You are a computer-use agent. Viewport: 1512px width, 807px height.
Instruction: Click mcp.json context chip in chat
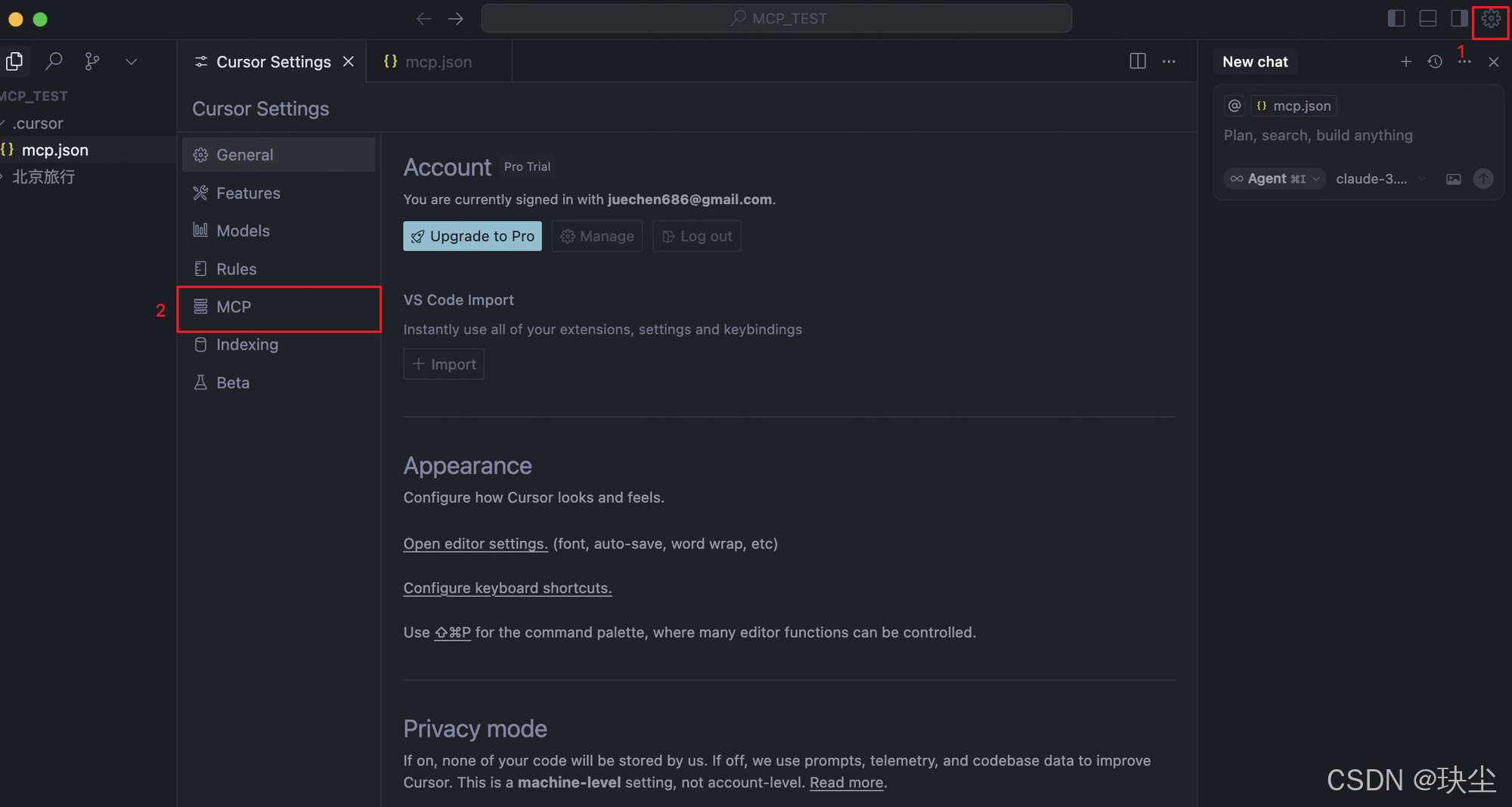click(1294, 106)
